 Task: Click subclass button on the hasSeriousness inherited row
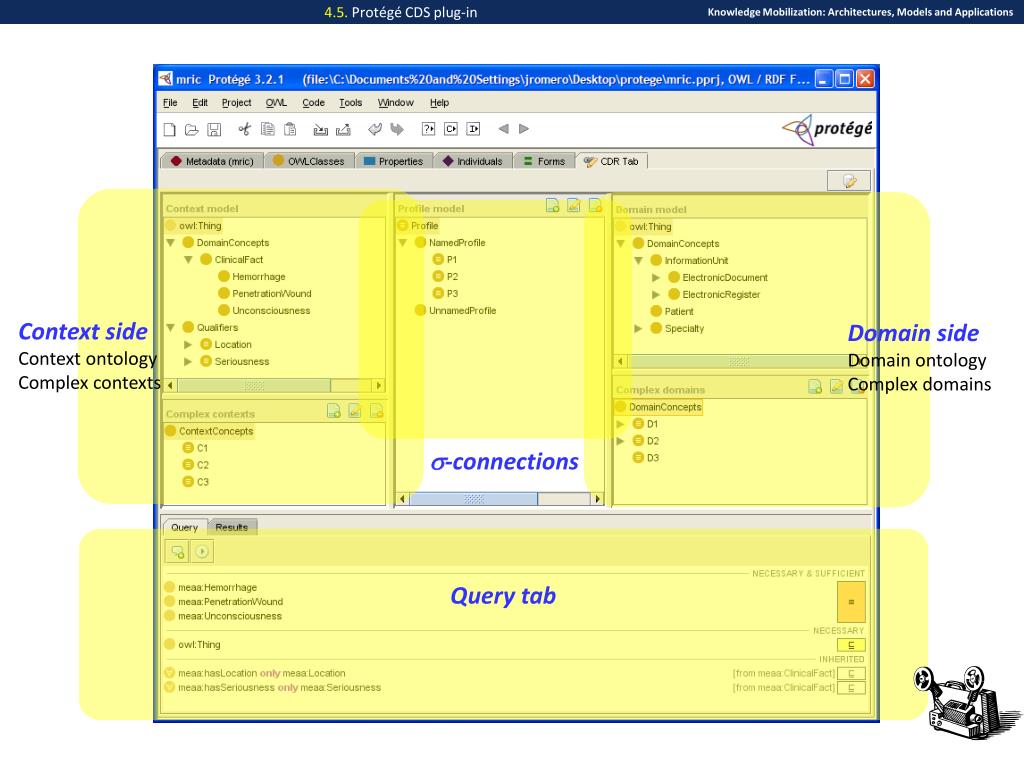click(x=851, y=688)
